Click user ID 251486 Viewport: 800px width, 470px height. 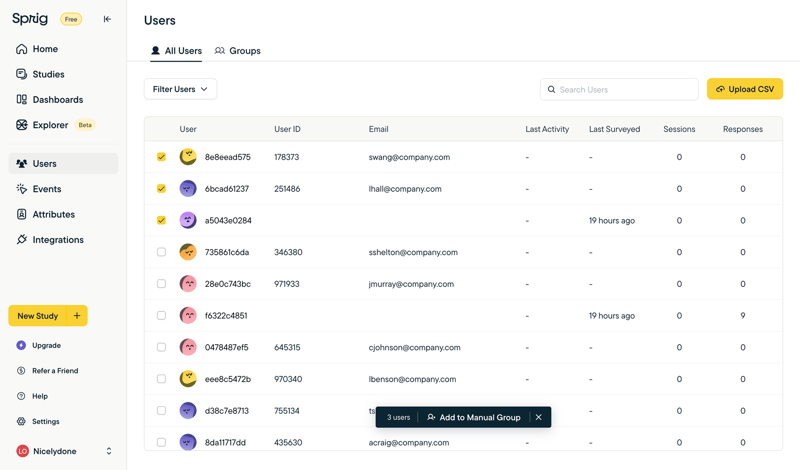pos(287,189)
